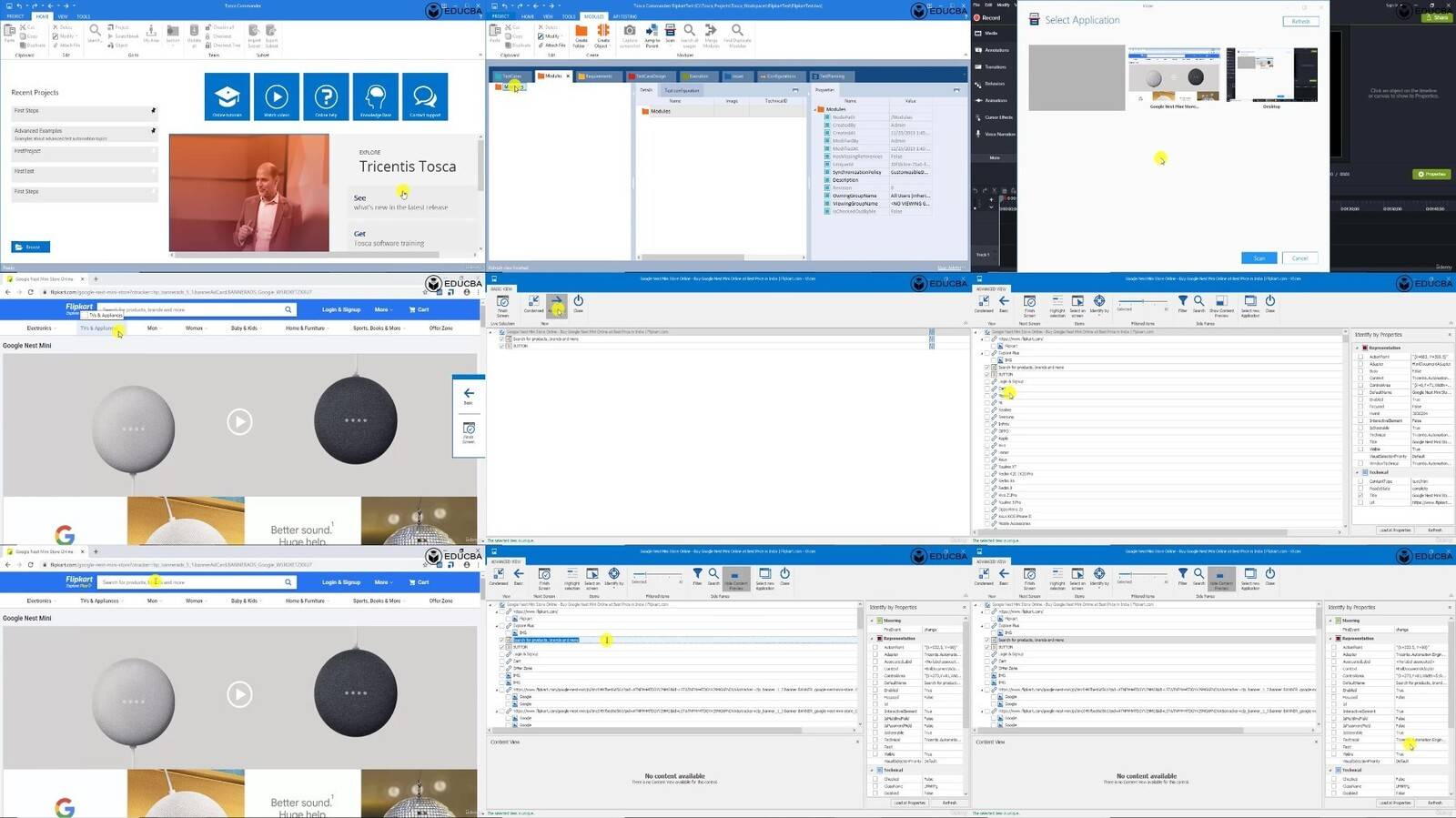Click Finish Screen in BASIC VIEW window

(x=502, y=307)
